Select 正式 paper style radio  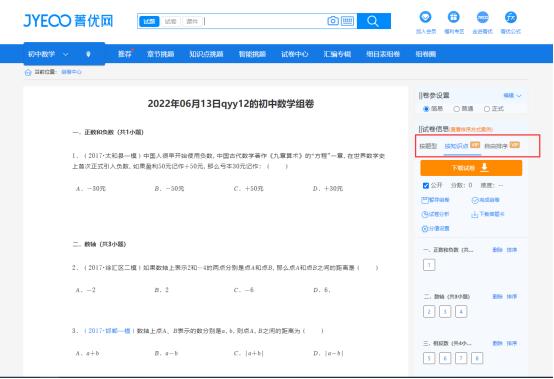(487, 109)
